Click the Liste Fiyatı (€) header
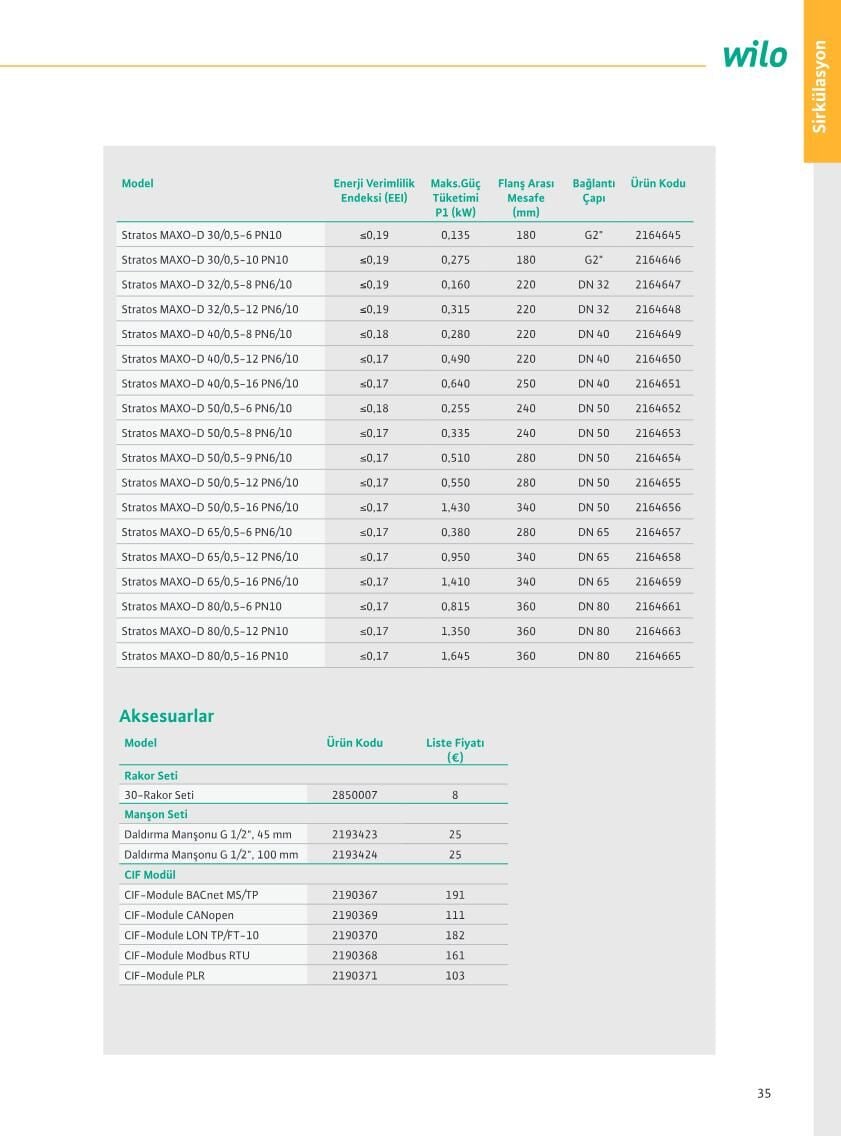This screenshot has height=1136, width=841. [x=455, y=750]
